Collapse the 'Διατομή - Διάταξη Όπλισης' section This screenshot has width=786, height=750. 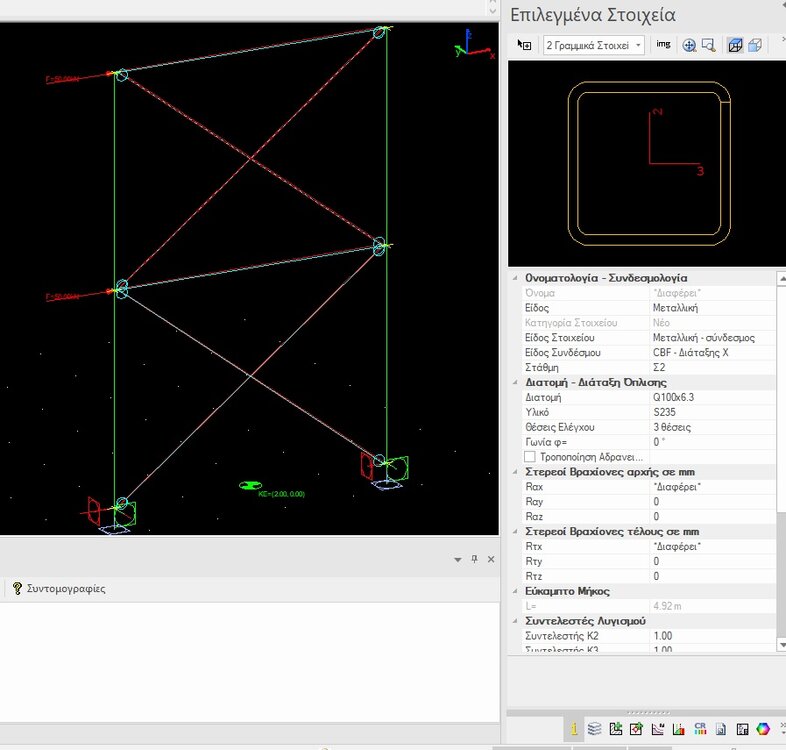516,382
